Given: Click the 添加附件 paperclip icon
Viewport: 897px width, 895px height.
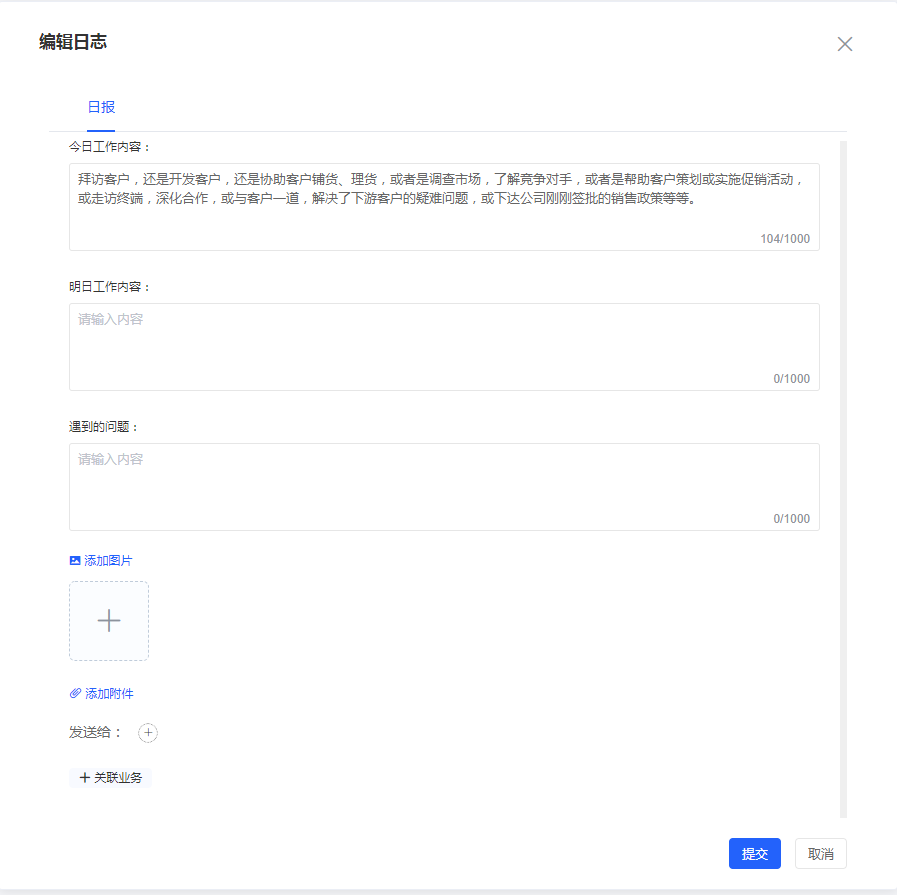Looking at the screenshot, I should (x=75, y=693).
